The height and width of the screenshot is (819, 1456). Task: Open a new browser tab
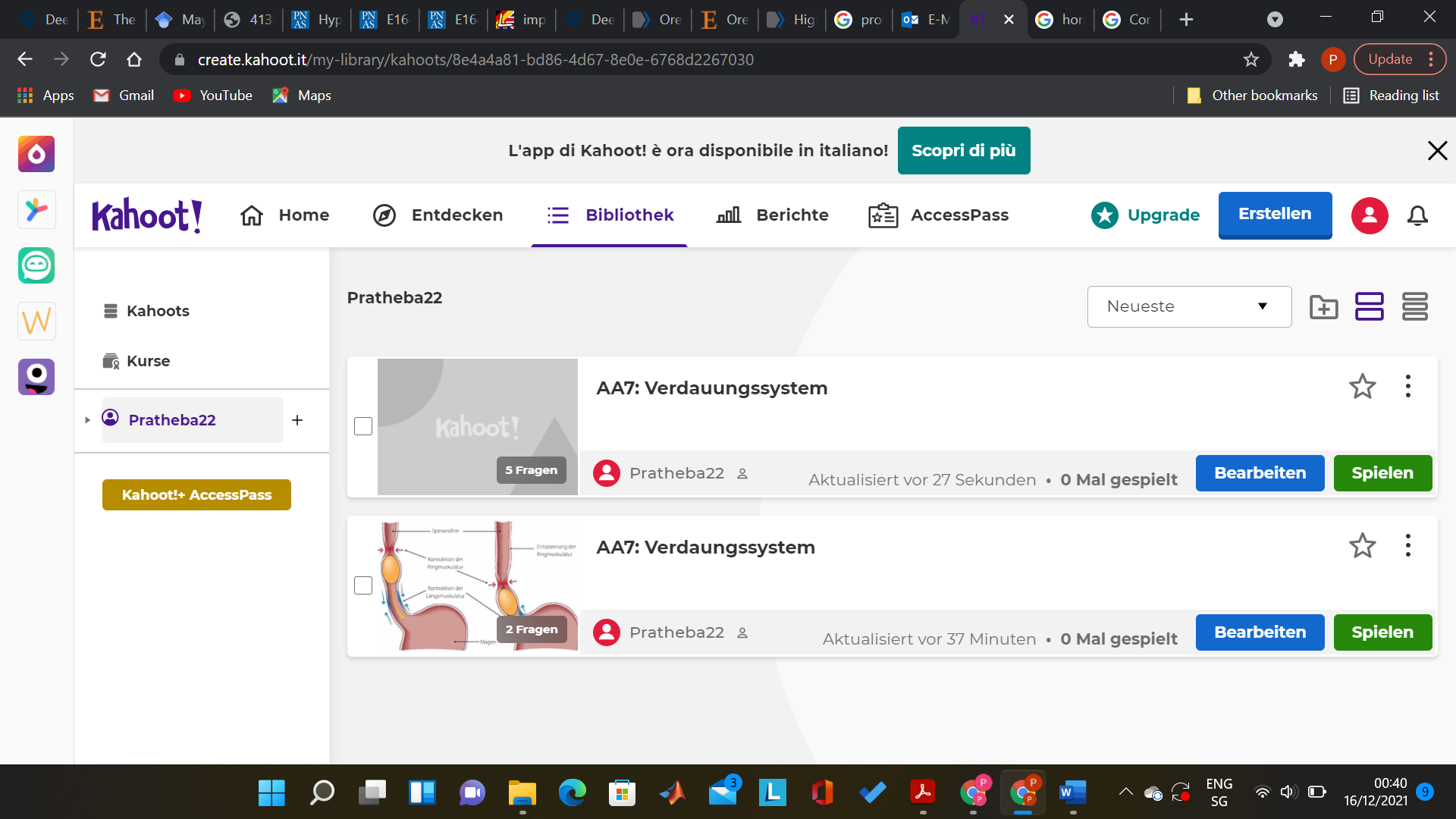[1187, 20]
